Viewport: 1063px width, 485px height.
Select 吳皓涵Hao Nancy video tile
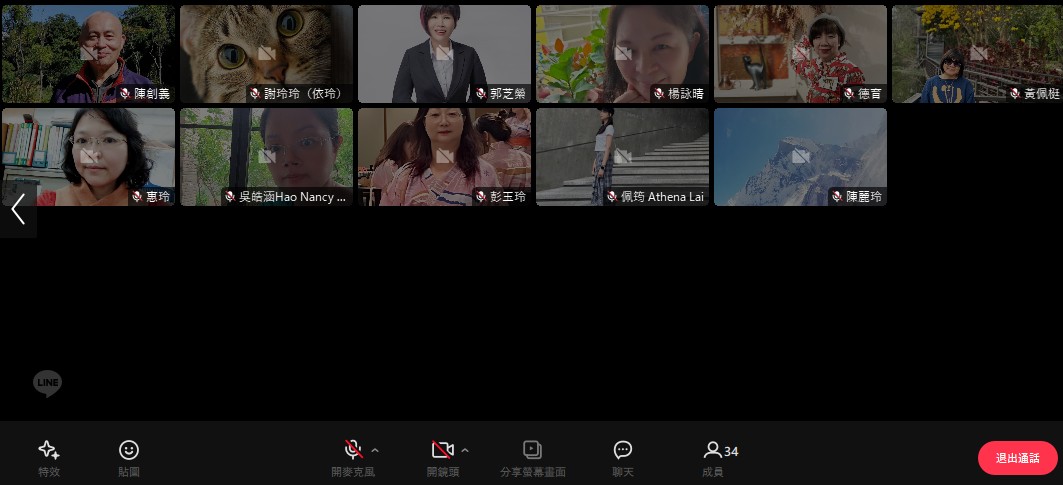[266, 157]
